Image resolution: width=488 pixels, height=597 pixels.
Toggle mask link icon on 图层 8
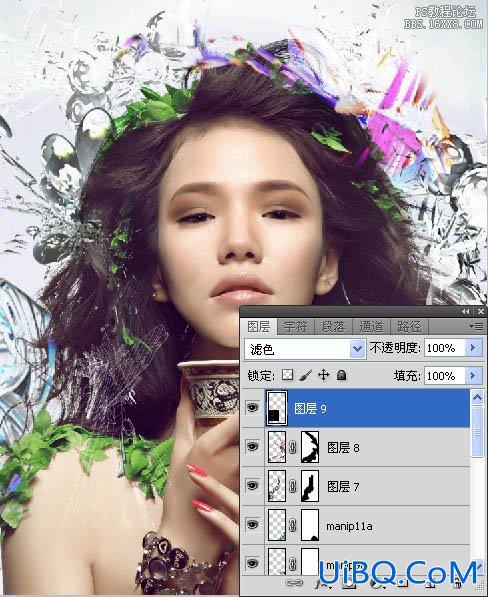(x=293, y=447)
